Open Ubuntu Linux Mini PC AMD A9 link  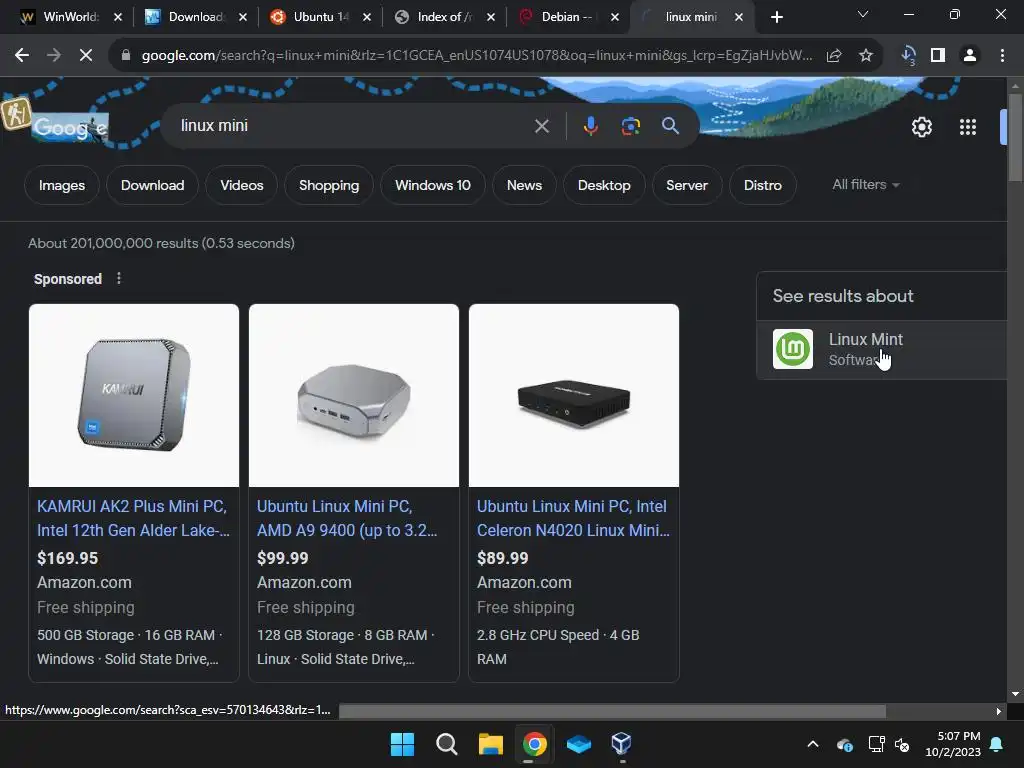click(x=347, y=518)
